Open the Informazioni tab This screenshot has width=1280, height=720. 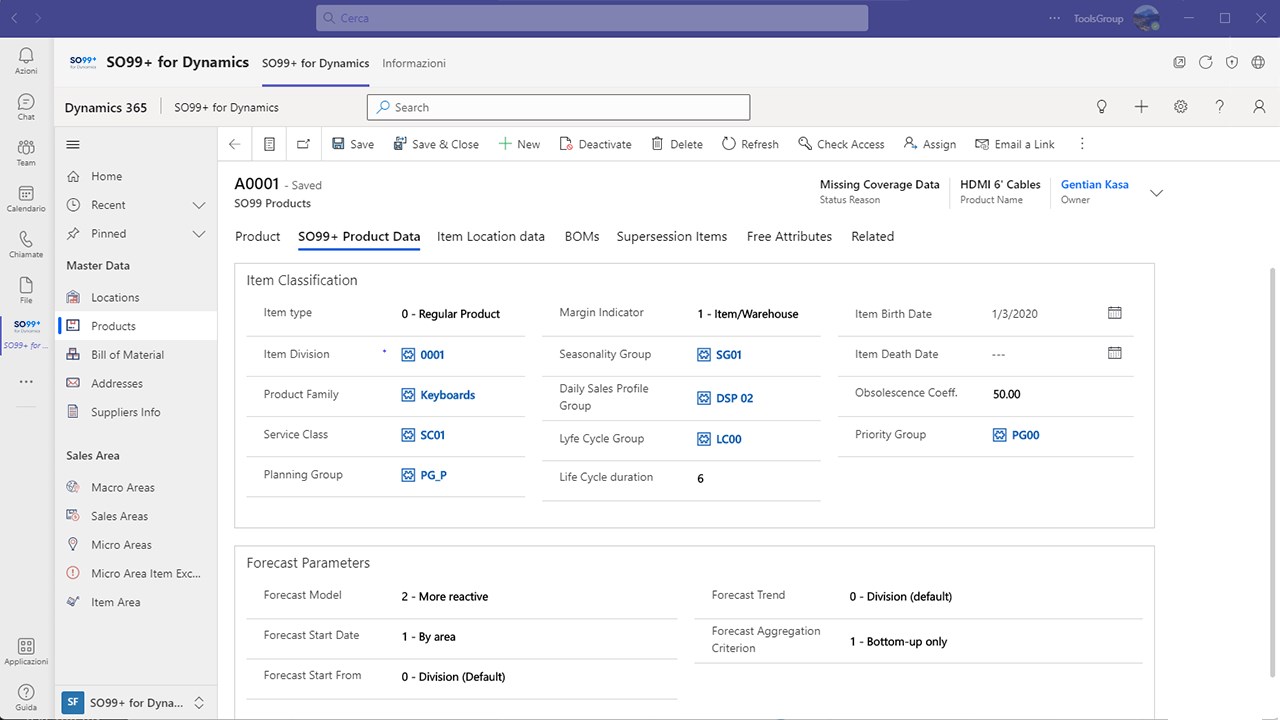click(x=414, y=63)
